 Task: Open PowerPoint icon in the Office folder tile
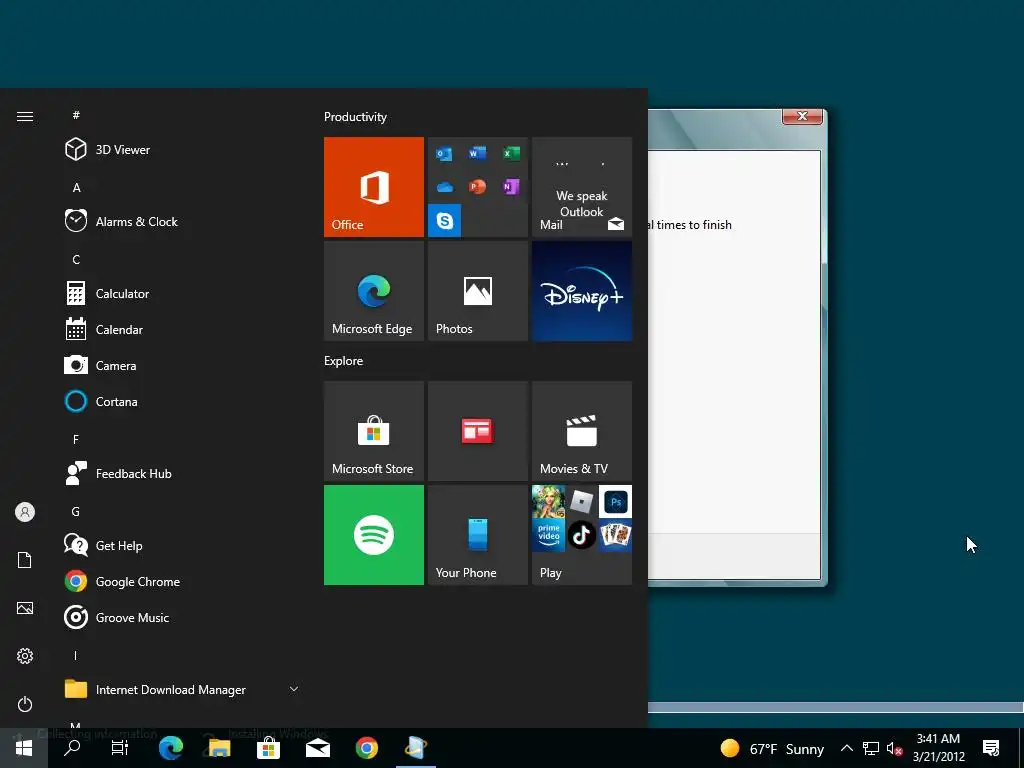point(477,187)
